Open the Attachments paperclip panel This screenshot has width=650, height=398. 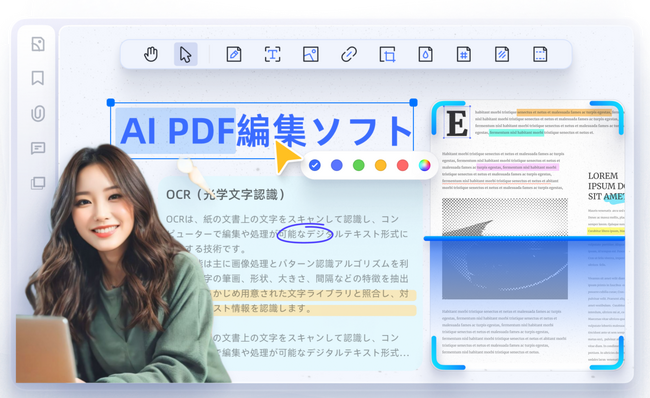tap(38, 113)
